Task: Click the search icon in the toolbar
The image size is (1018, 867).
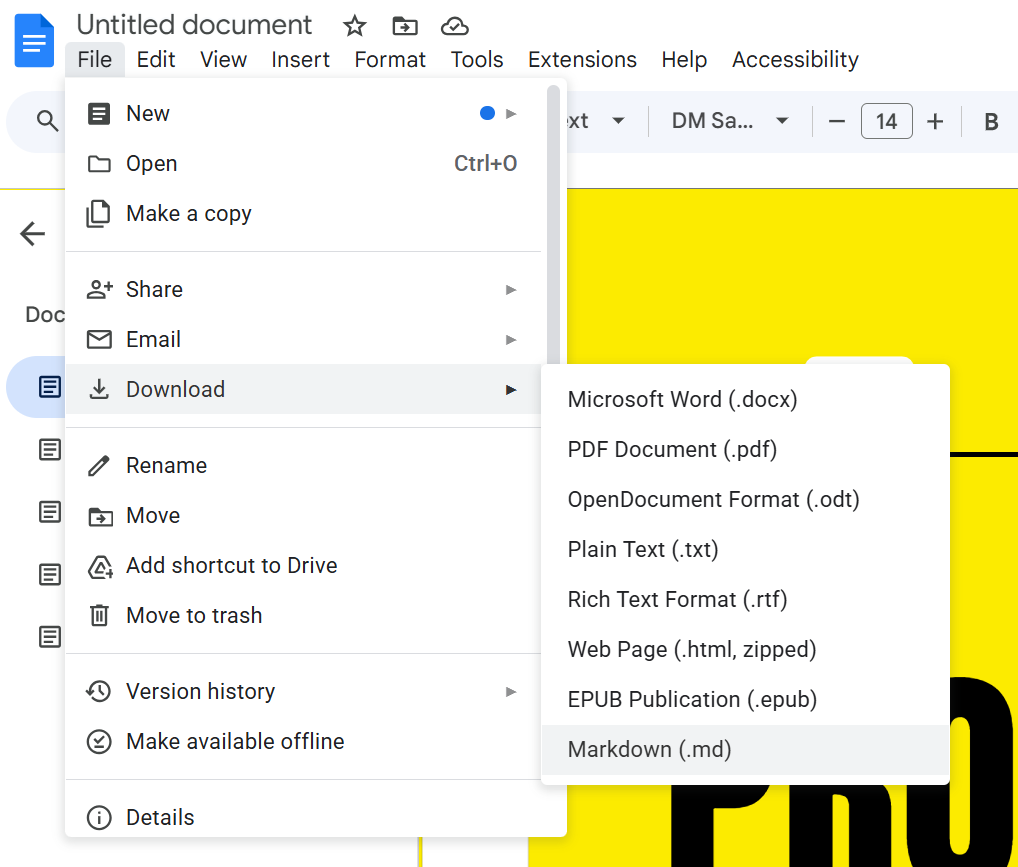Action: tap(47, 120)
